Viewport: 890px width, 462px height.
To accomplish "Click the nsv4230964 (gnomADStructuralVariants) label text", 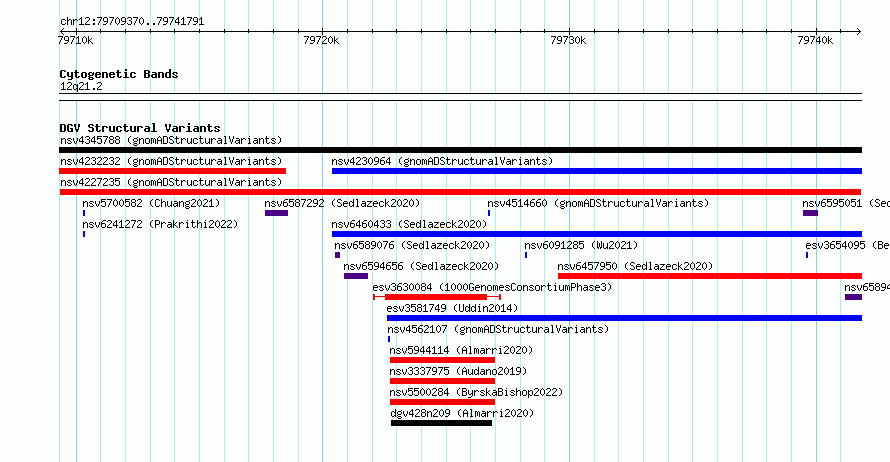I will (442, 161).
